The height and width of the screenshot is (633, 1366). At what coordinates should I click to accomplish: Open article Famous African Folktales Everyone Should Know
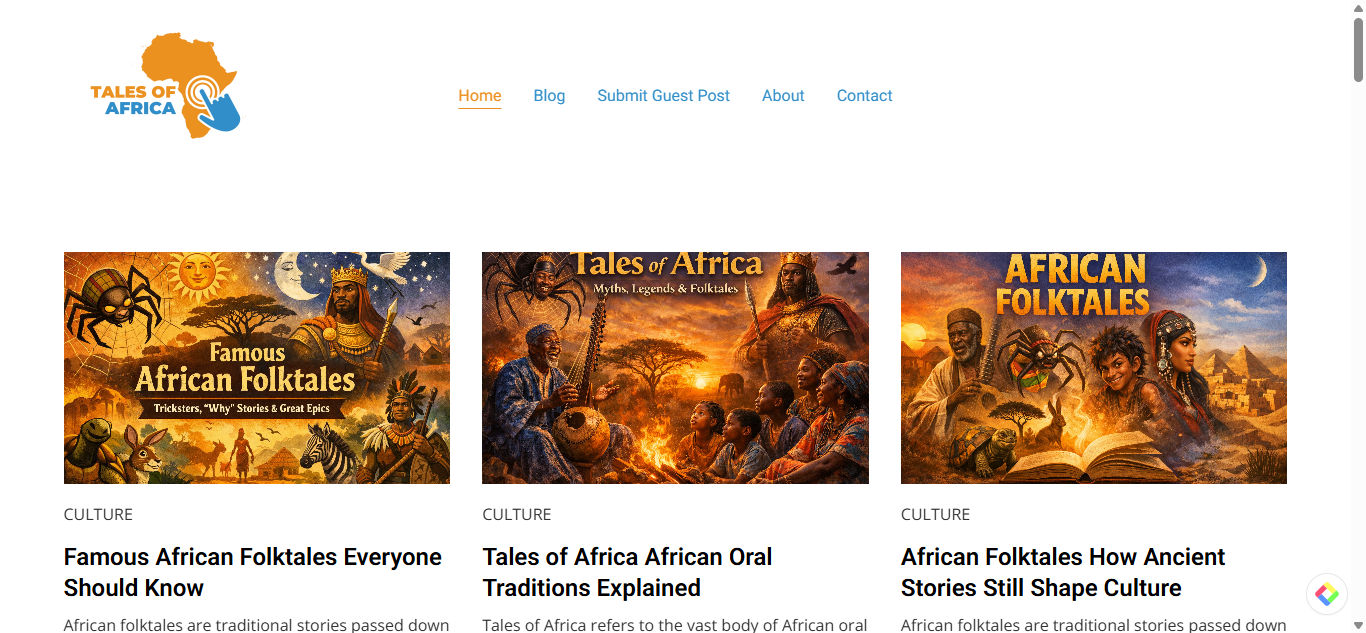(x=253, y=572)
